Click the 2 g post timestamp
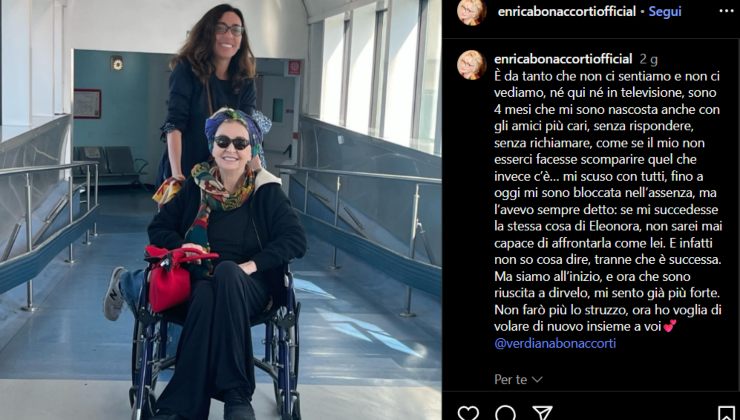 648,59
